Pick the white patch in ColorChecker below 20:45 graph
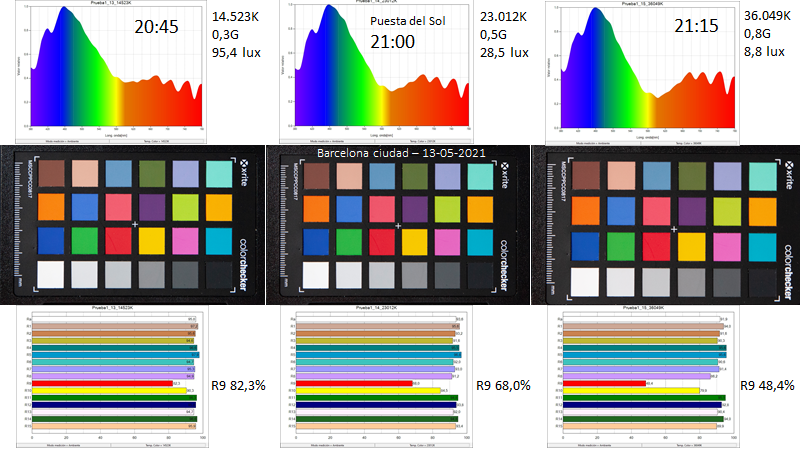 [51, 274]
